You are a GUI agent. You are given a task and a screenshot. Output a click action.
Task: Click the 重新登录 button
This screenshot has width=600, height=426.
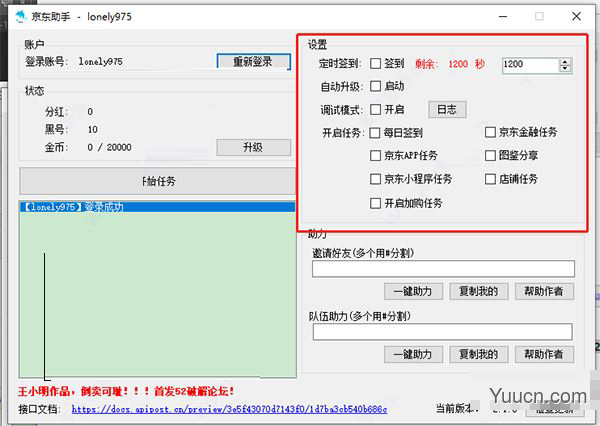[x=253, y=61]
